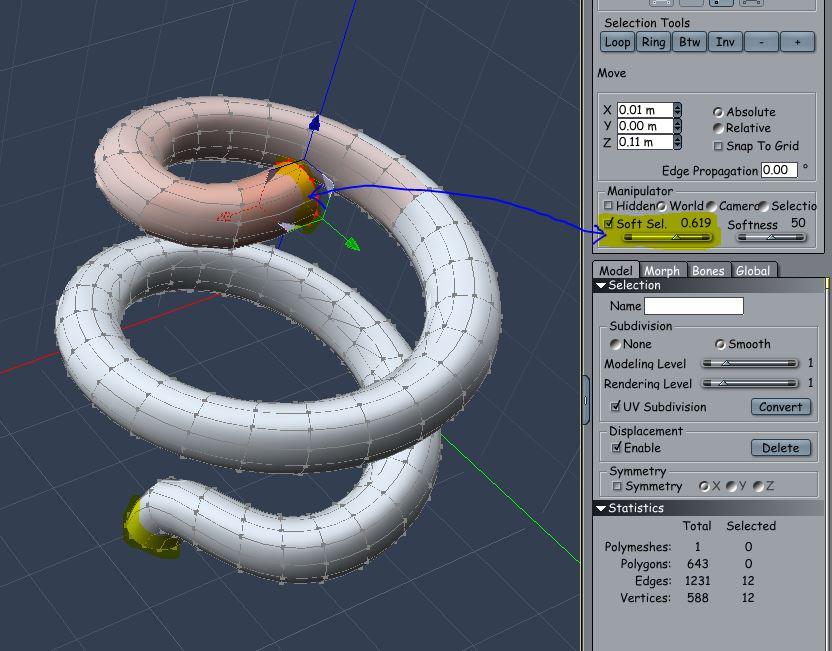Invert selection with the Inv button
This screenshot has height=651, width=832.
pos(725,42)
